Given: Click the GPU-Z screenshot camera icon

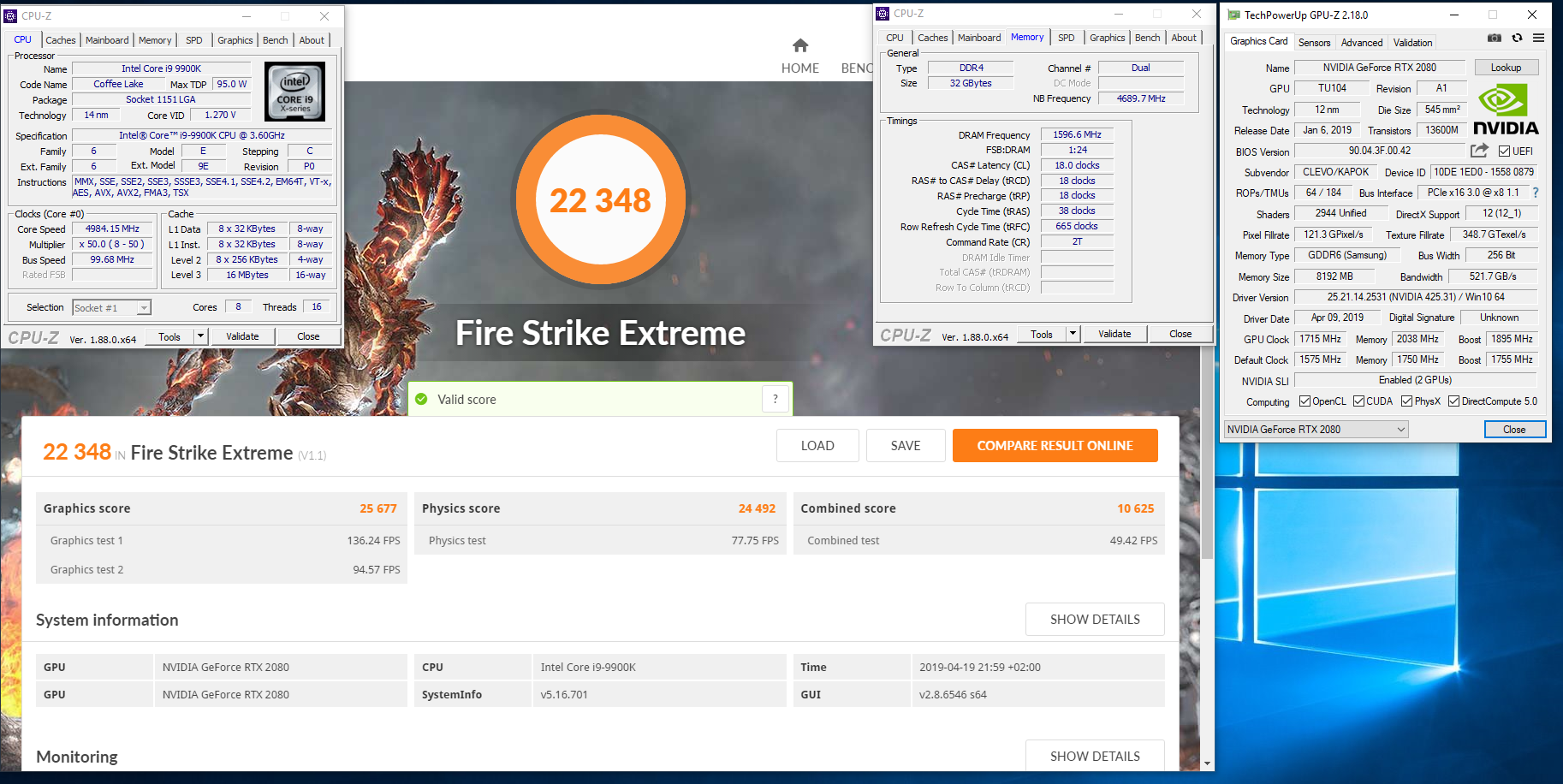Looking at the screenshot, I should [1495, 38].
